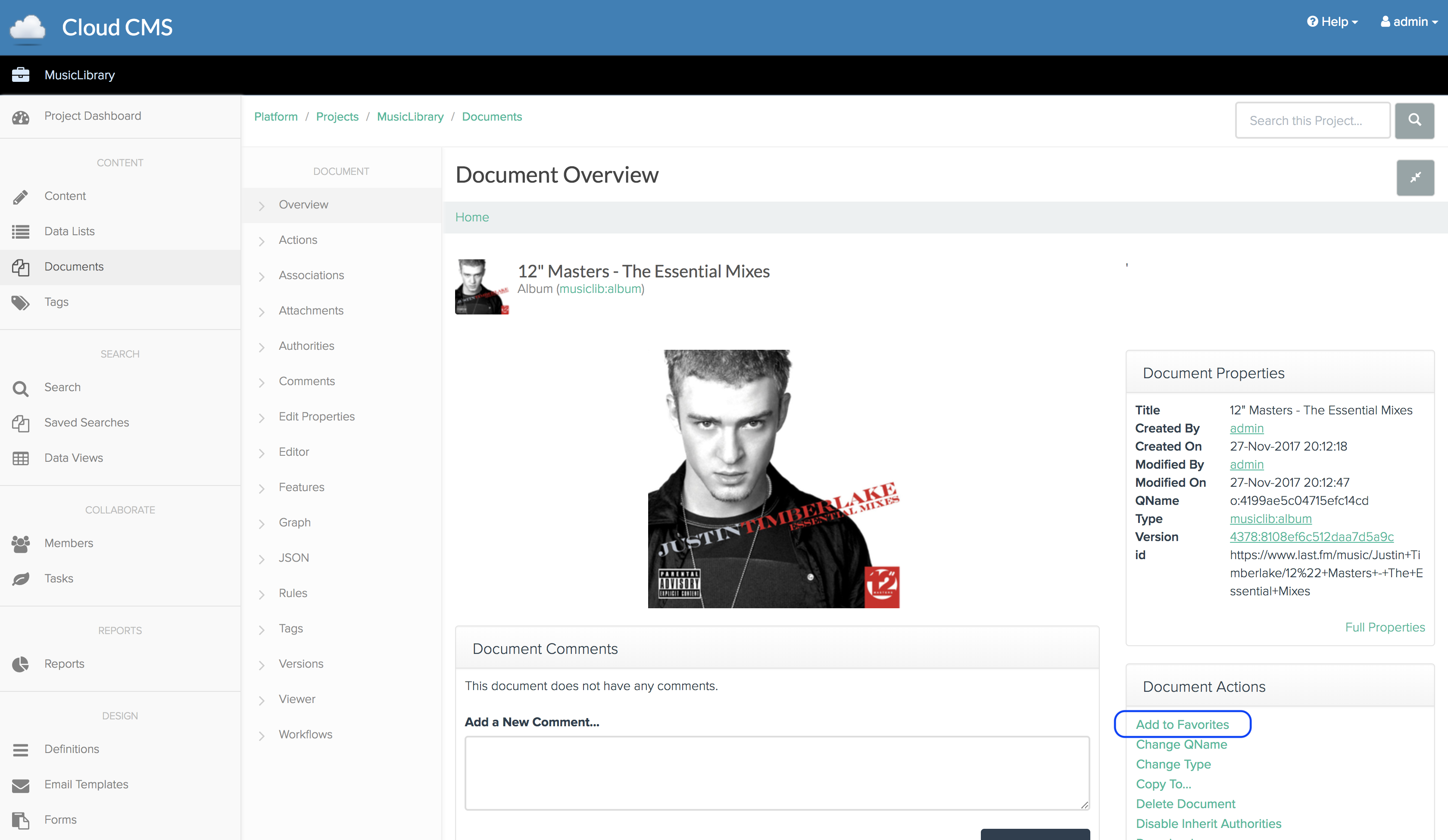Click Add to Favorites action
This screenshot has width=1448, height=840.
click(x=1183, y=724)
